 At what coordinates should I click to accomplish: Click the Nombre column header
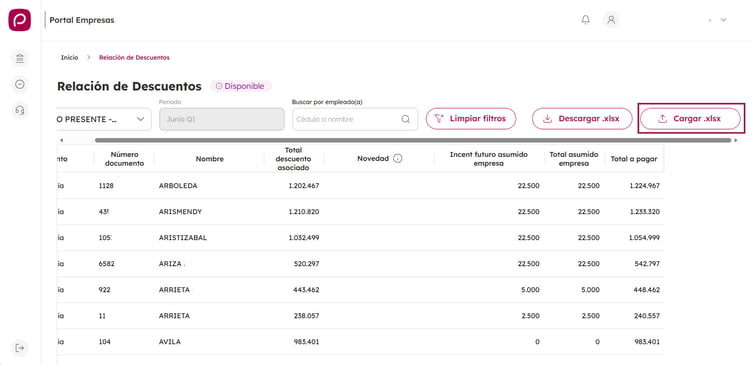210,159
